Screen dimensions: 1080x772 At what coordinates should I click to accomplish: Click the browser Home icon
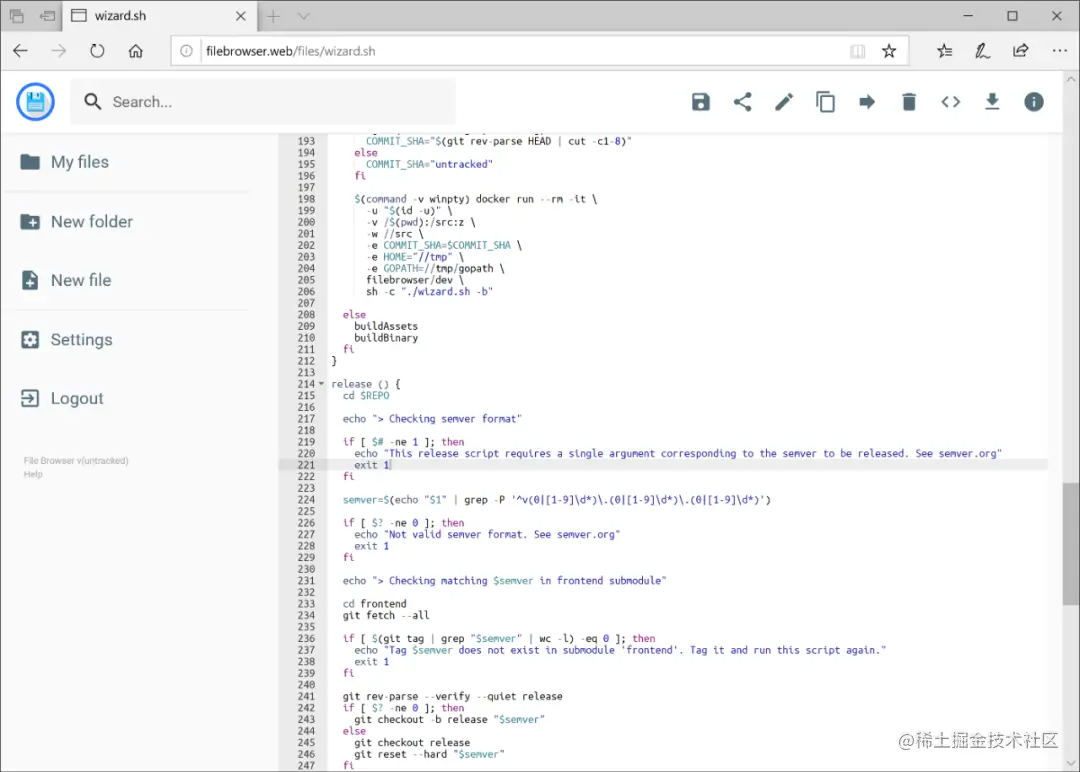point(136,51)
